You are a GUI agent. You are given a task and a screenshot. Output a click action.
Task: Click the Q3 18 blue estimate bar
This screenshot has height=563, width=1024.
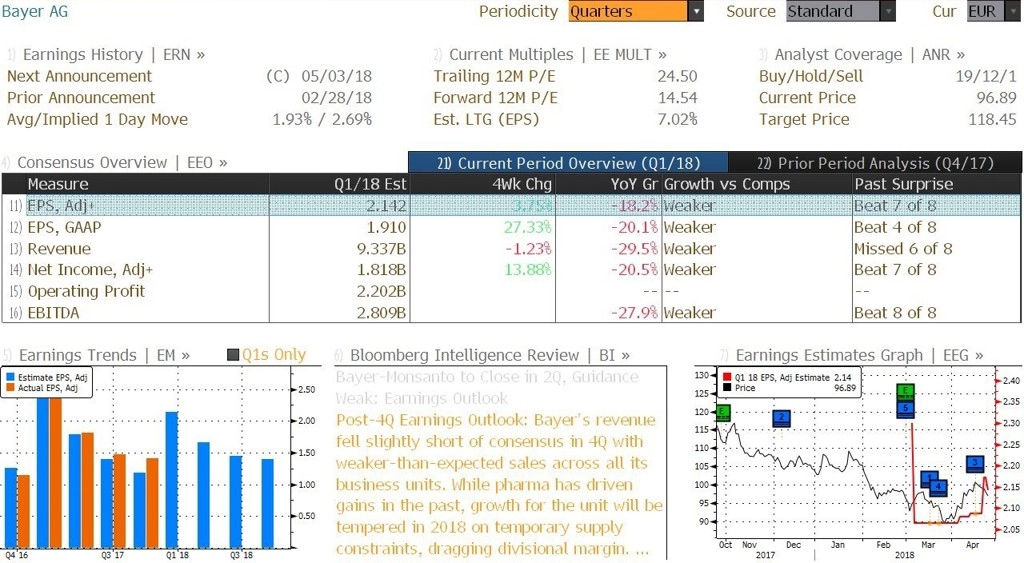click(236, 502)
